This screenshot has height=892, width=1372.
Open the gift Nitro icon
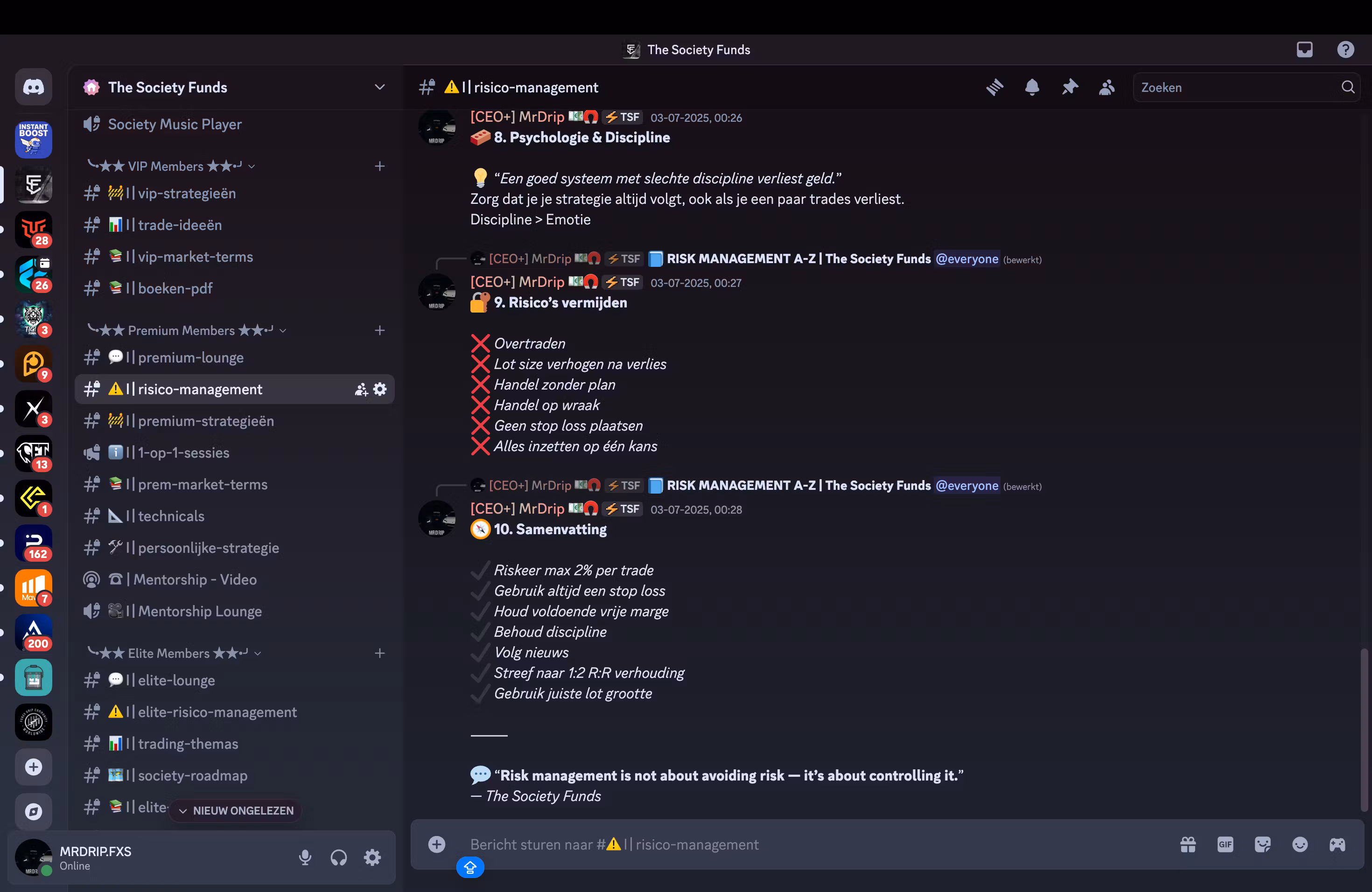[x=1188, y=844]
